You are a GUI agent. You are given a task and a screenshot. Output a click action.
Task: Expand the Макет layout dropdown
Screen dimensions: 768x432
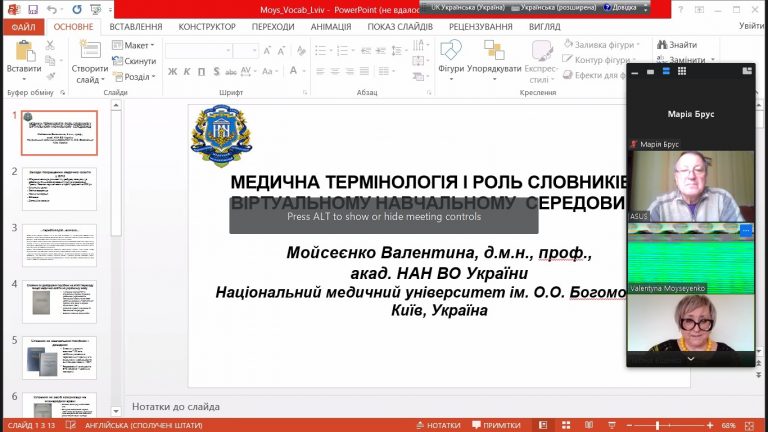click(x=133, y=45)
